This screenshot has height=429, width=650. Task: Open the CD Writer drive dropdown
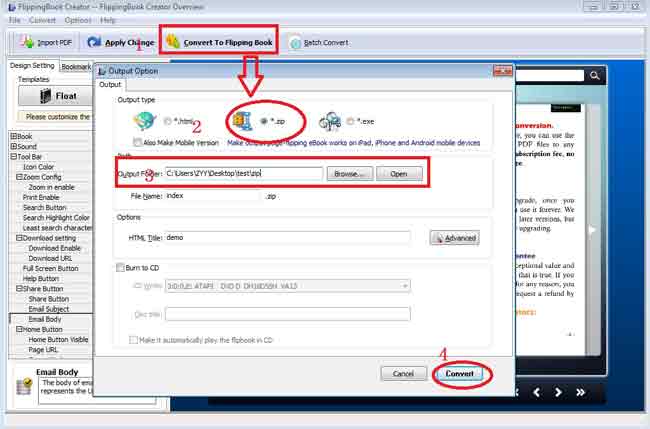404,286
